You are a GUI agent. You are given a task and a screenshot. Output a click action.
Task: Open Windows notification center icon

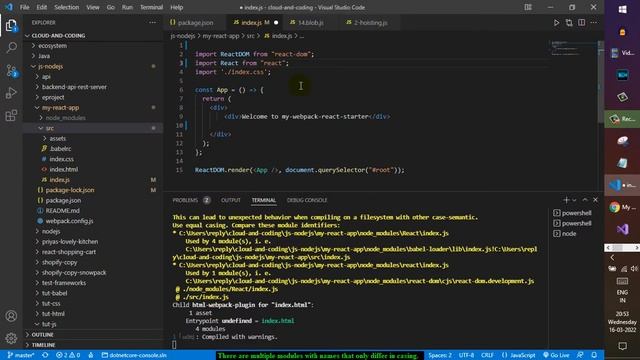[x=622, y=346]
